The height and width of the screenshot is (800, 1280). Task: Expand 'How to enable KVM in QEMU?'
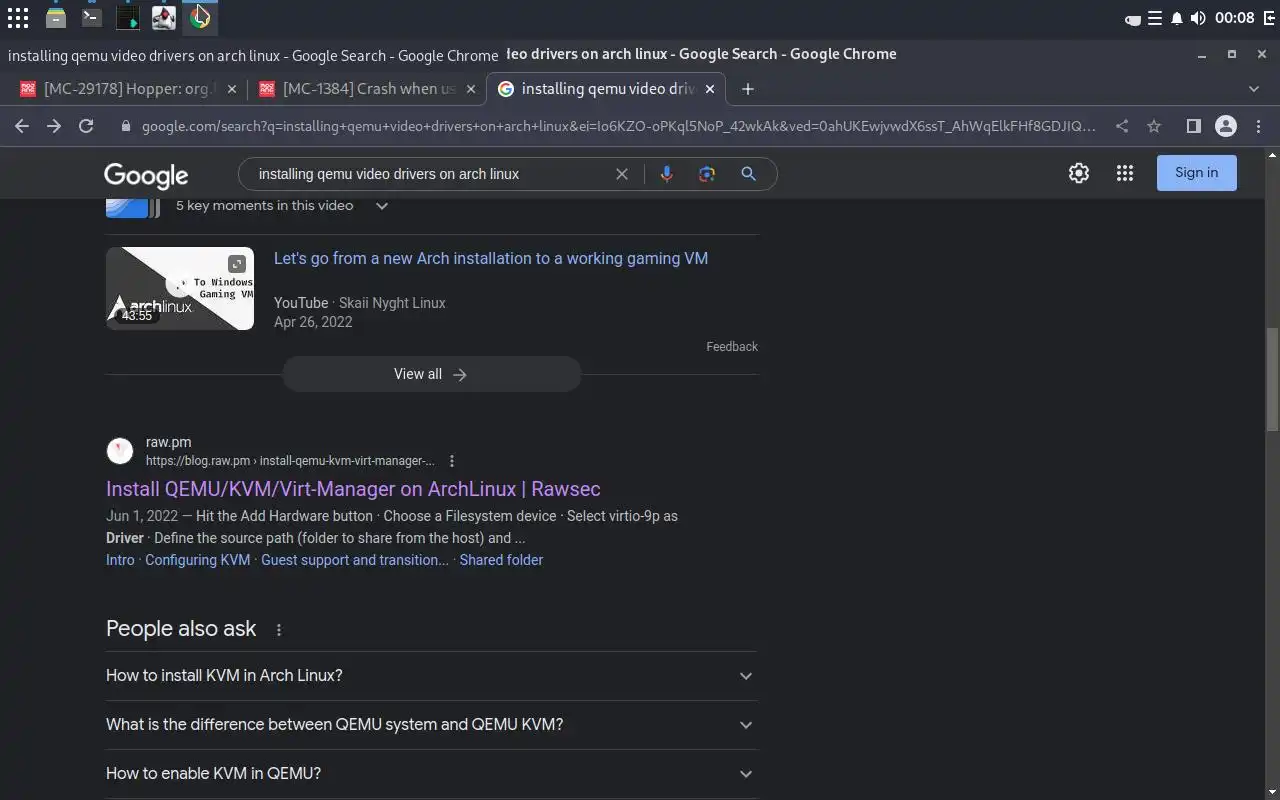coord(431,774)
